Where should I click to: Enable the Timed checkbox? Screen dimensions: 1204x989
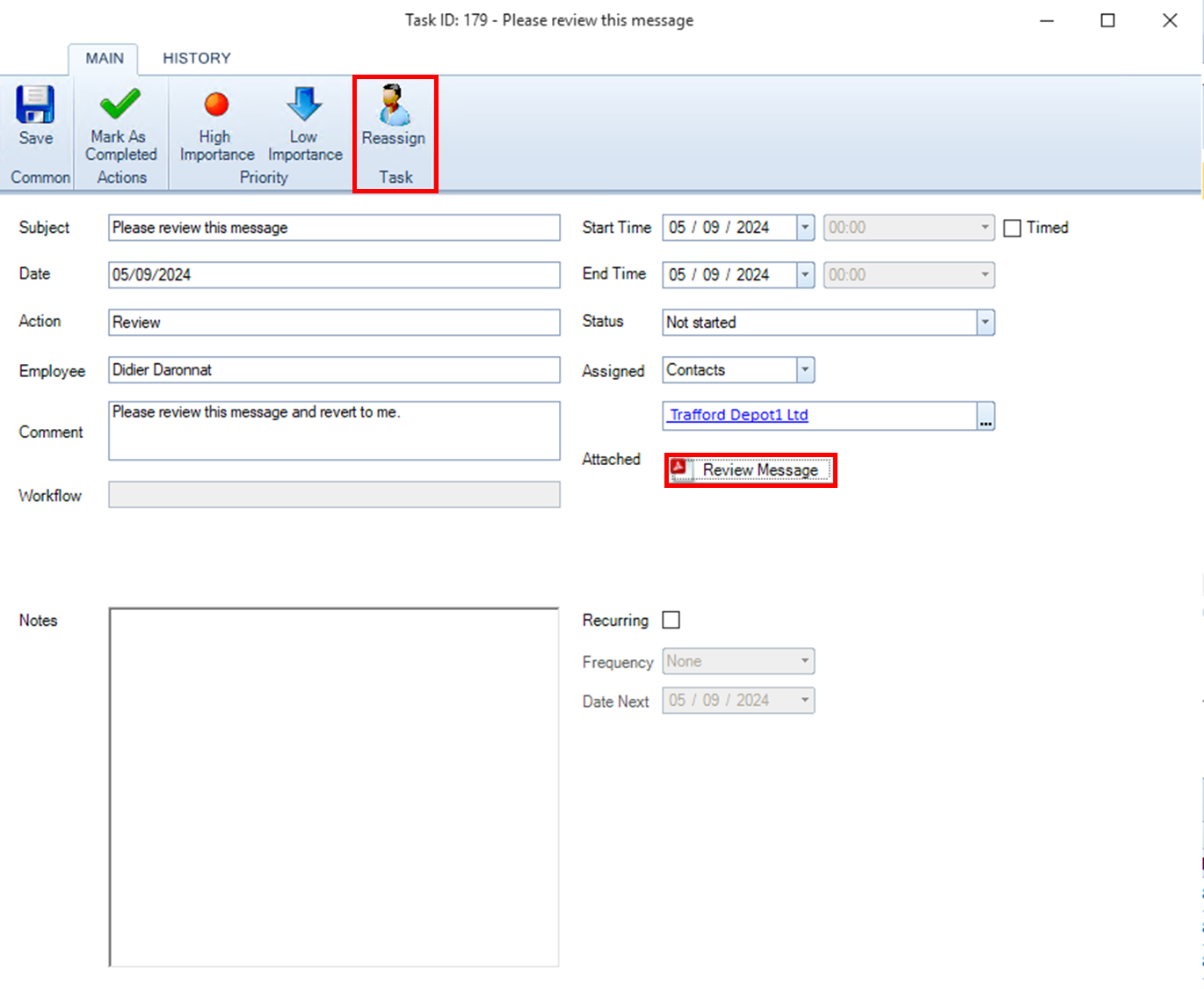[x=1012, y=228]
